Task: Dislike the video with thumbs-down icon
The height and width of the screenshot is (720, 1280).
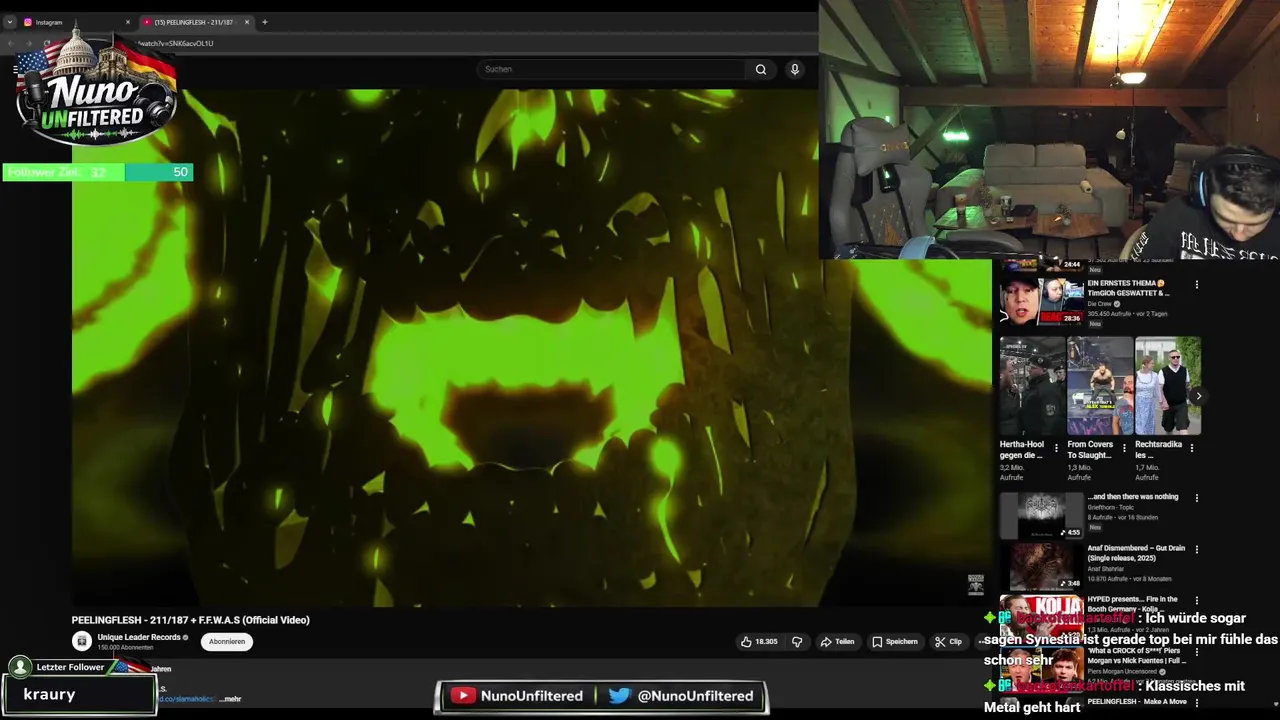Action: pyautogui.click(x=797, y=642)
